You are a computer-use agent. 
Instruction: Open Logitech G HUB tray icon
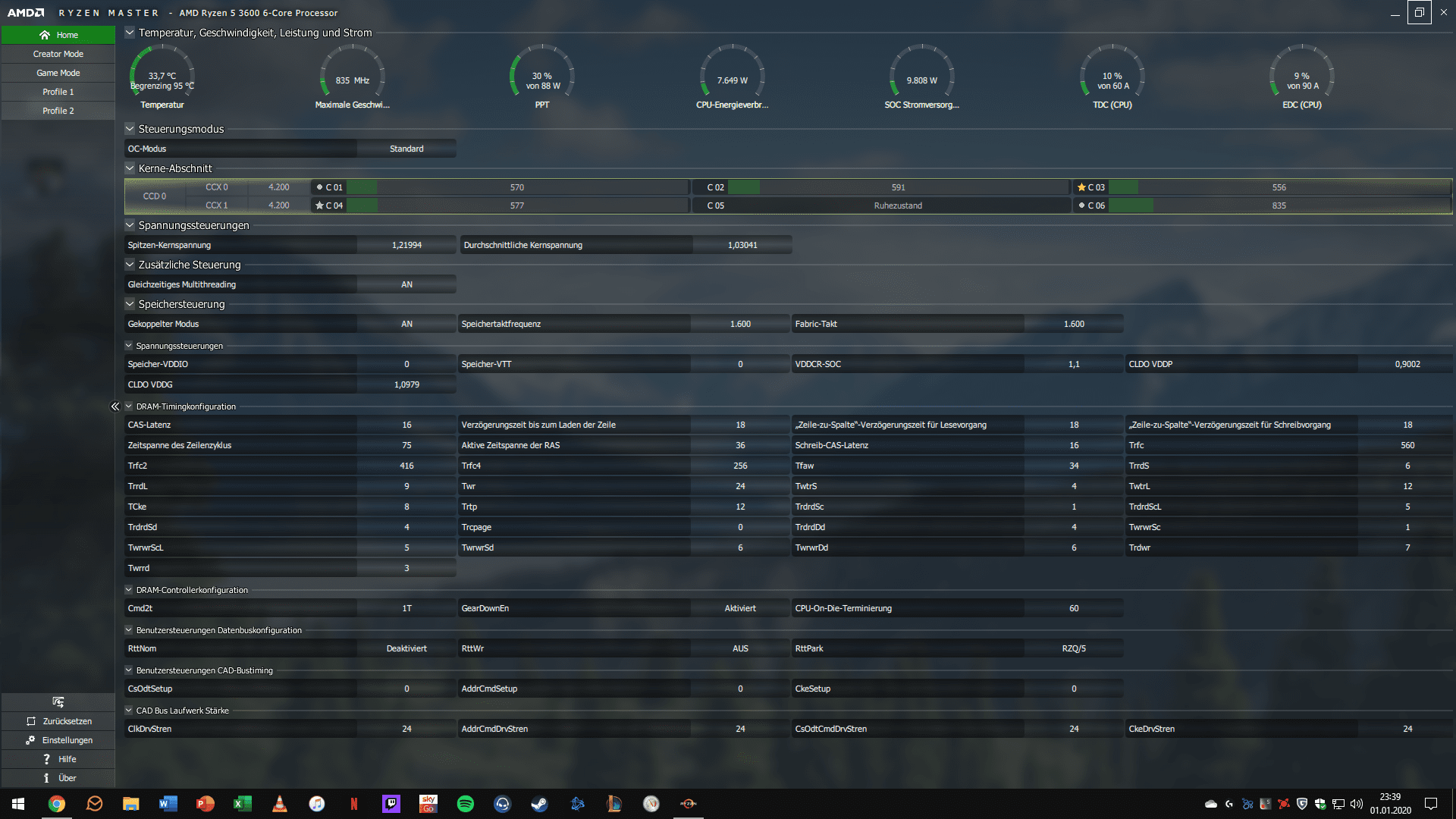[x=1229, y=804]
